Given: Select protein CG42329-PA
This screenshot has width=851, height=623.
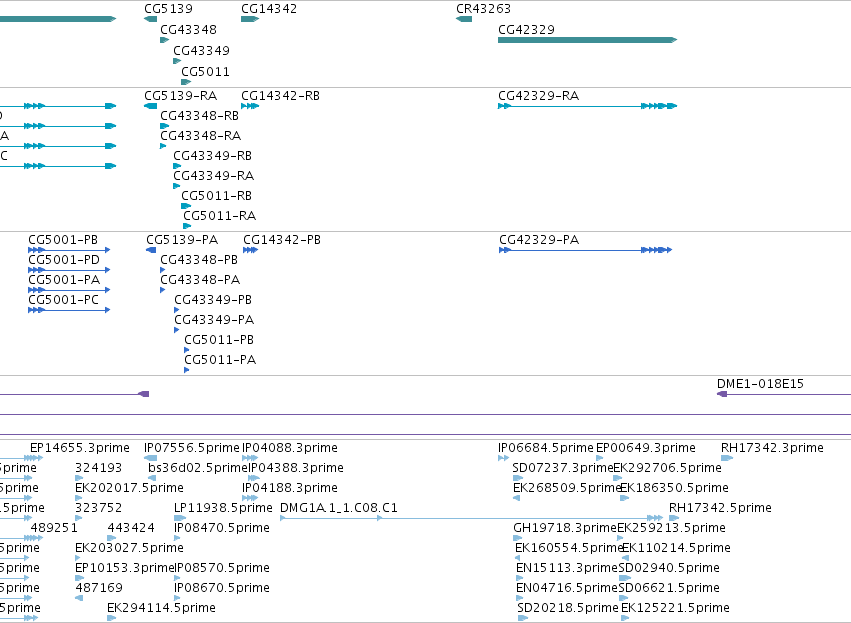Looking at the screenshot, I should coord(586,250).
